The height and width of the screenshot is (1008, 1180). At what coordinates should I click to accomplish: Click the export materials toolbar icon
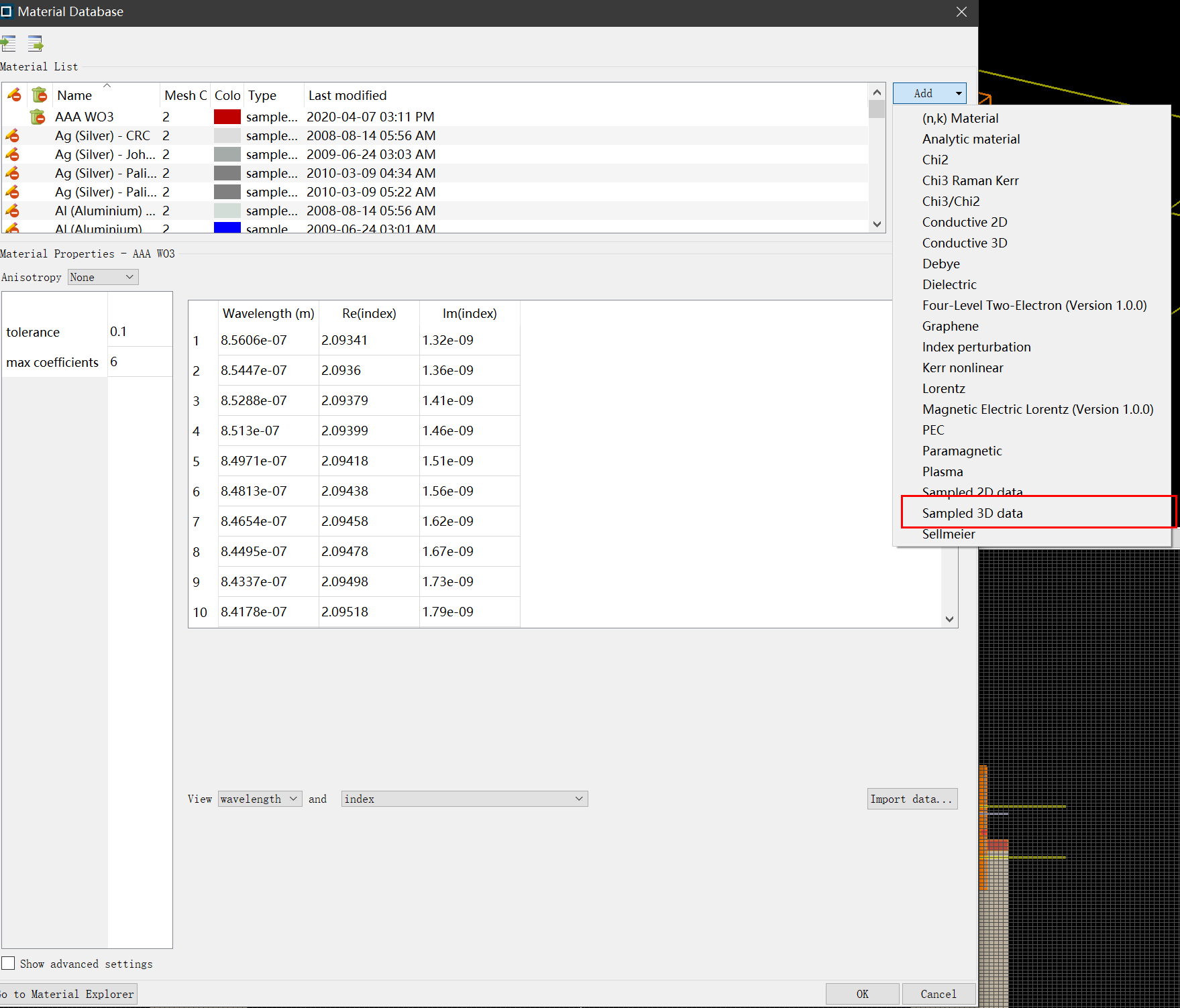point(36,44)
